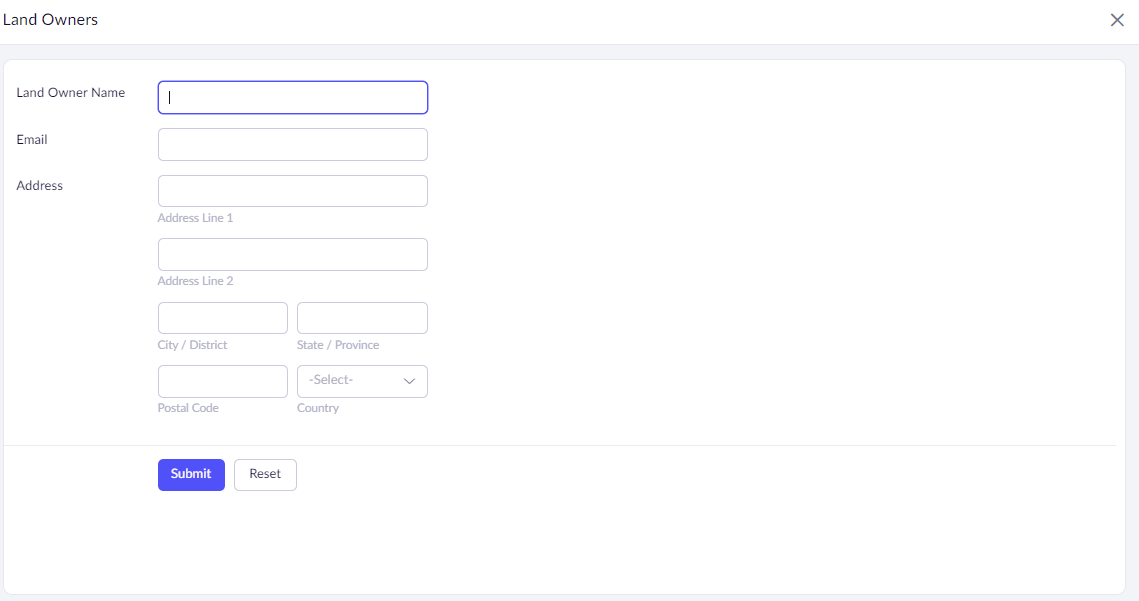The image size is (1139, 601).
Task: Click the Postal Code caption
Action: 188,408
